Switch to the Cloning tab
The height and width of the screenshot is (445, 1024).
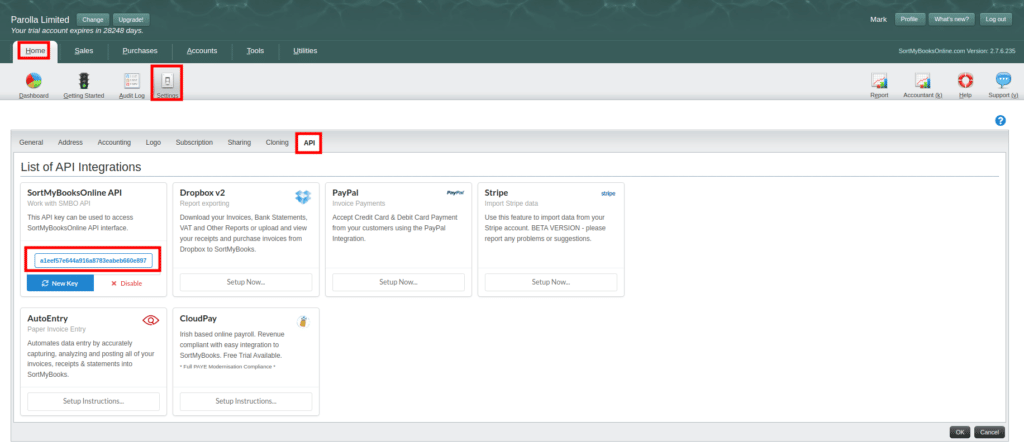[277, 142]
